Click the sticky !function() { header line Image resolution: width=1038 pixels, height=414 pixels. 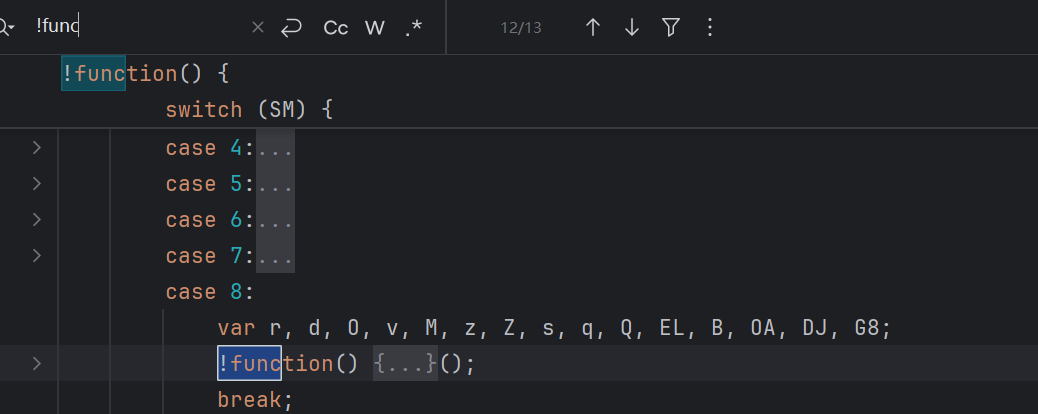145,74
